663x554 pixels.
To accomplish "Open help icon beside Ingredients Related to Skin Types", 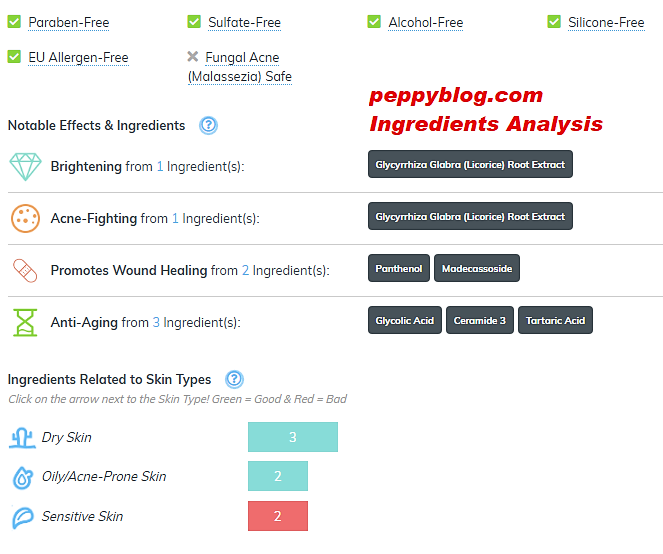I will [x=234, y=379].
